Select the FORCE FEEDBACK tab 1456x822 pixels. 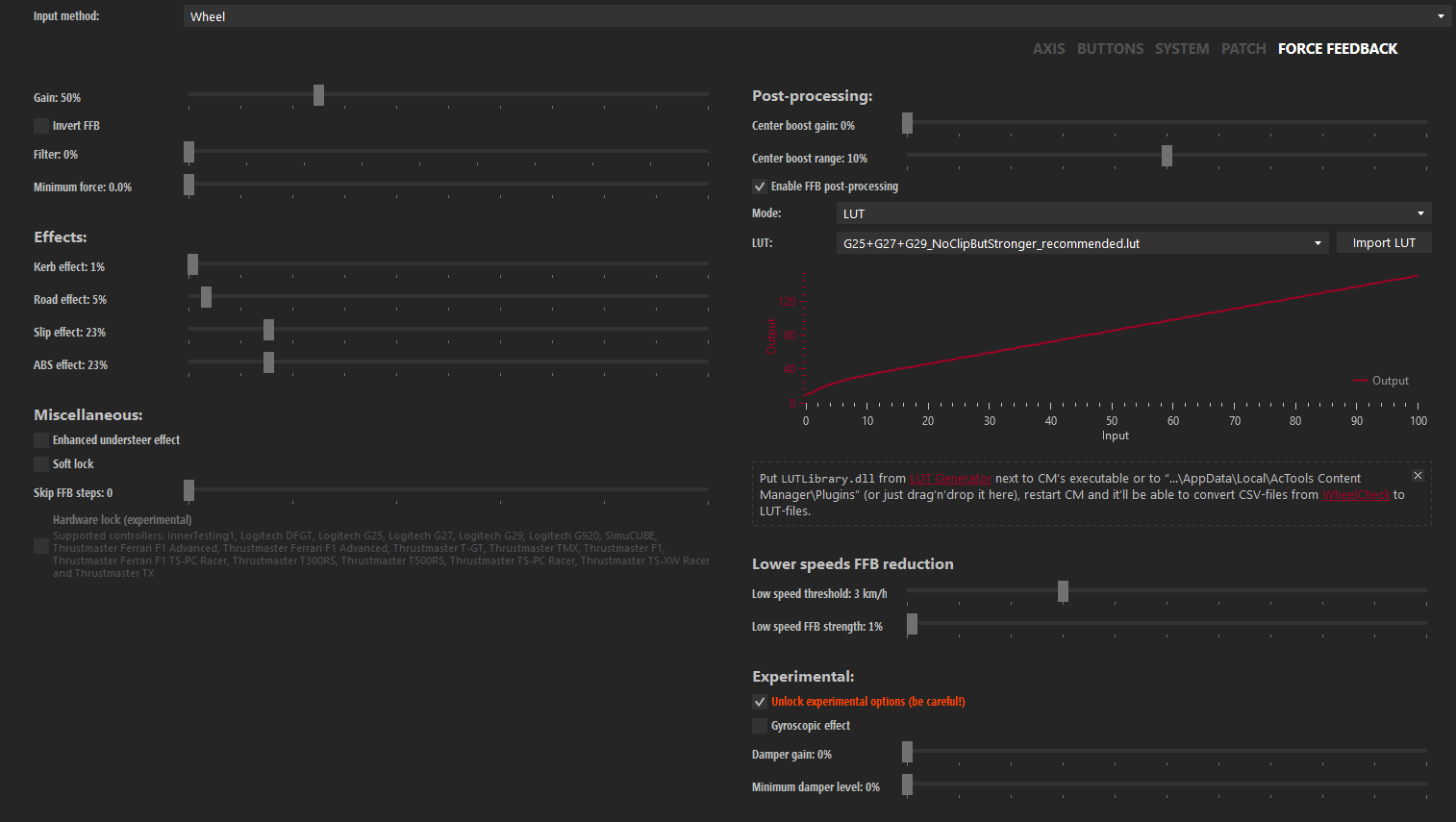click(1338, 49)
